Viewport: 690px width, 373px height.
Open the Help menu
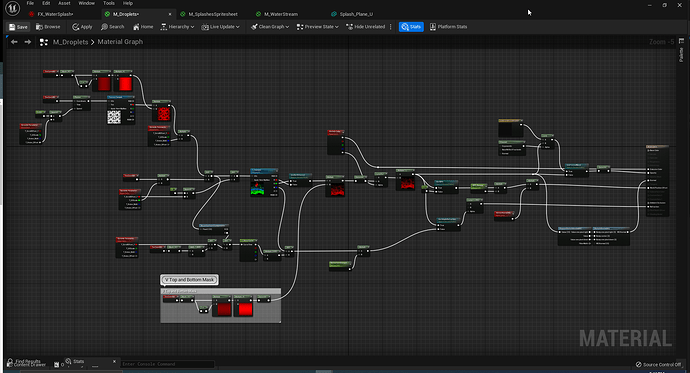click(128, 3)
